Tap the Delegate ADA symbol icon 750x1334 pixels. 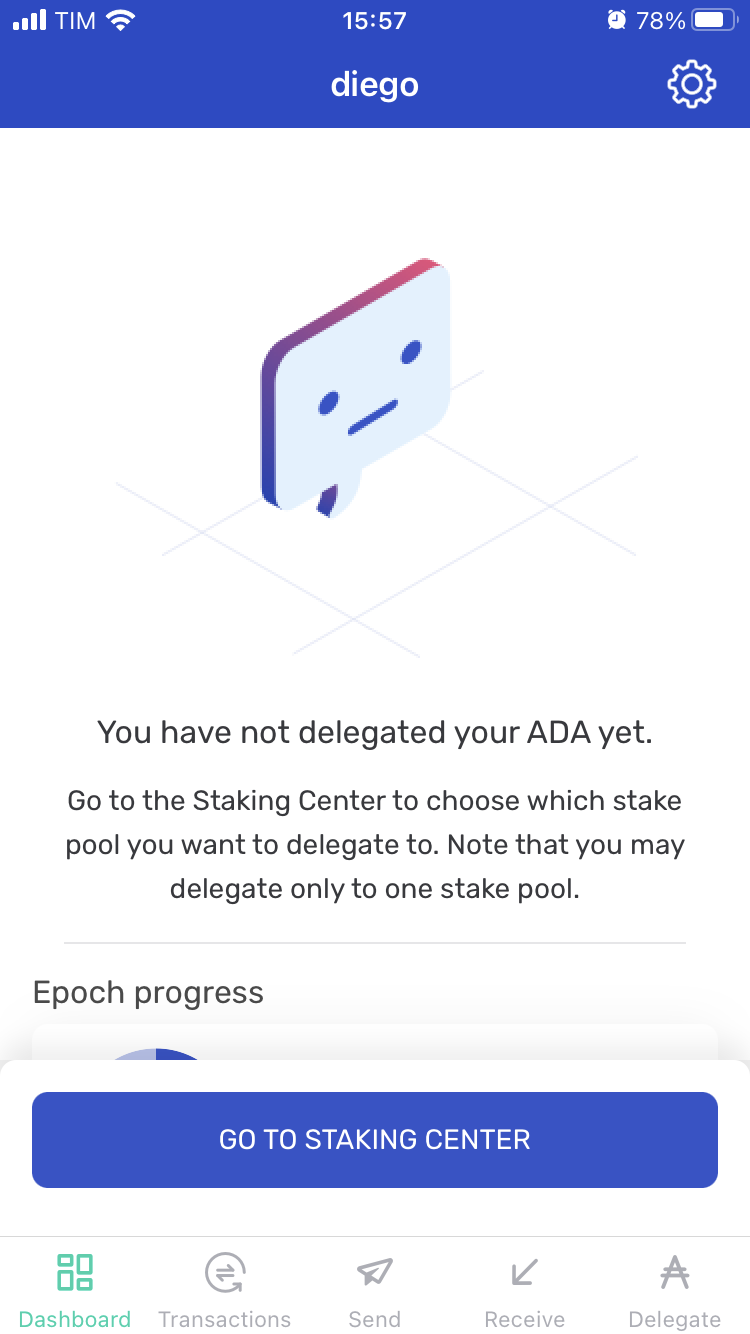[x=675, y=1272]
